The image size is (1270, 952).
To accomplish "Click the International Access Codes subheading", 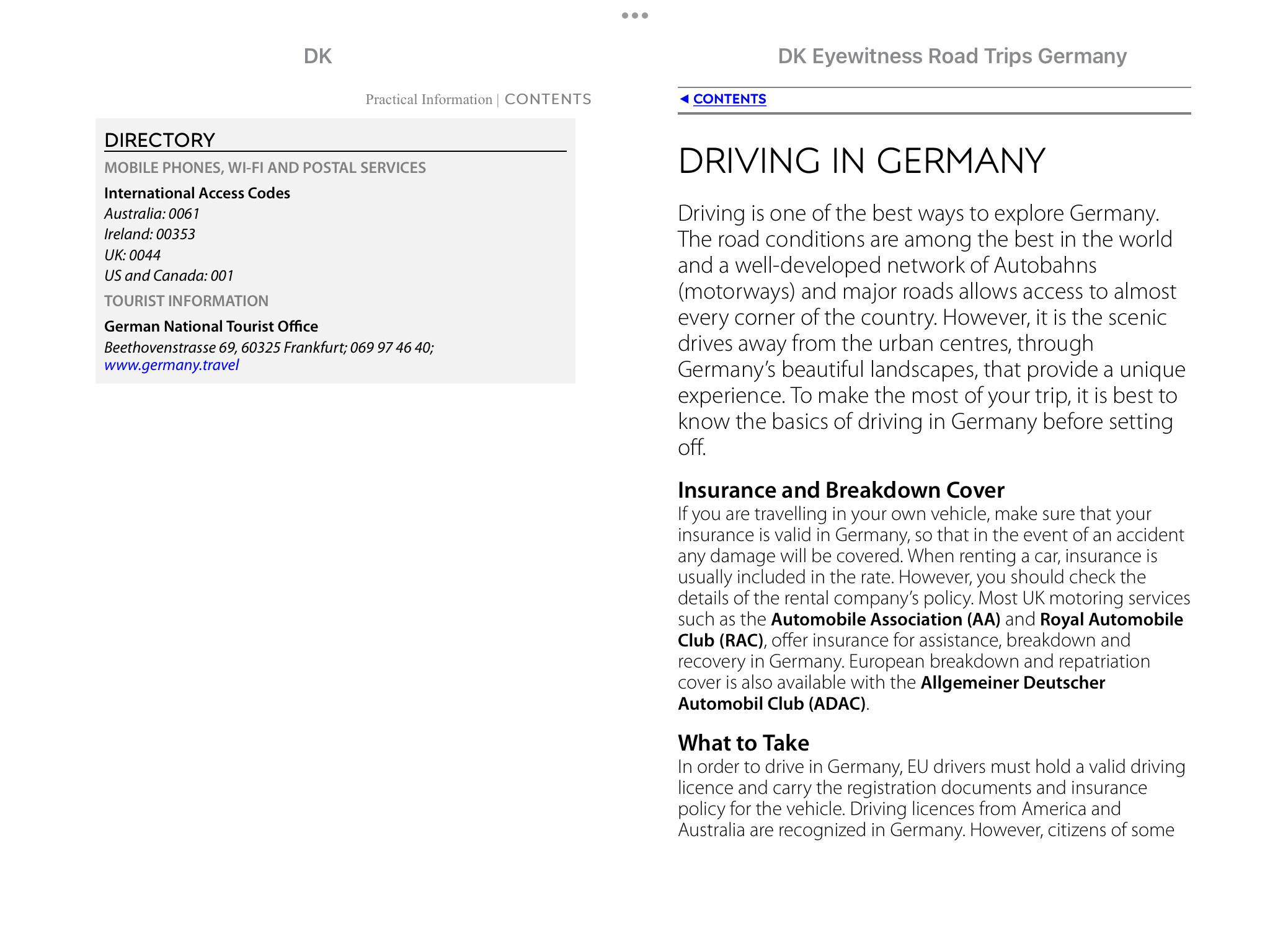I will 197,193.
